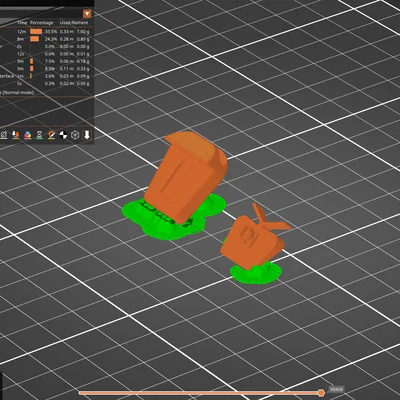
Task: Toggle the color changes icon with colored circles
Action: [28, 135]
